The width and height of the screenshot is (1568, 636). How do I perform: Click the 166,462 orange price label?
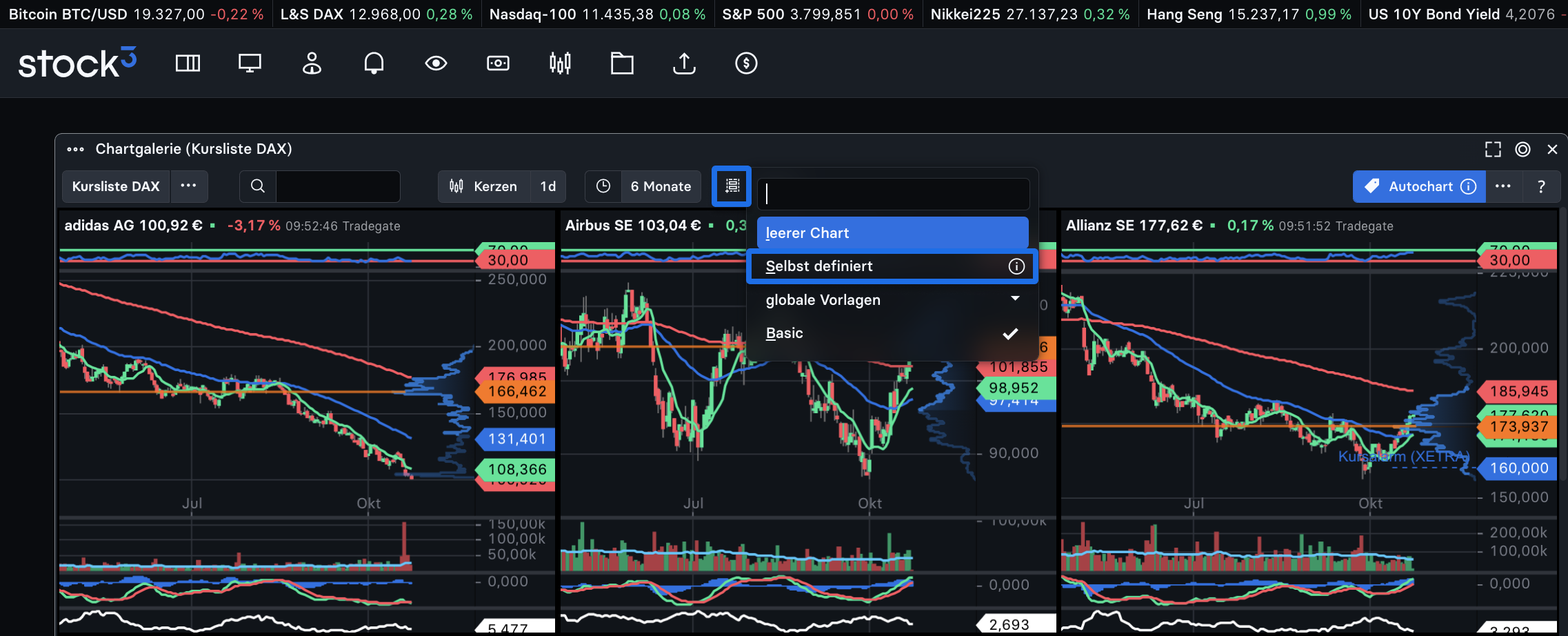point(516,392)
